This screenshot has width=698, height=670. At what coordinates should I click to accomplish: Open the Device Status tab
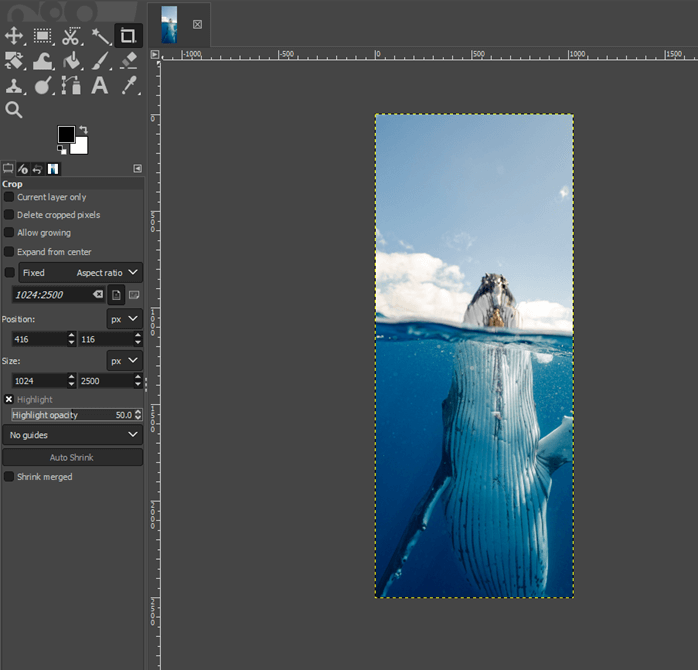23,169
